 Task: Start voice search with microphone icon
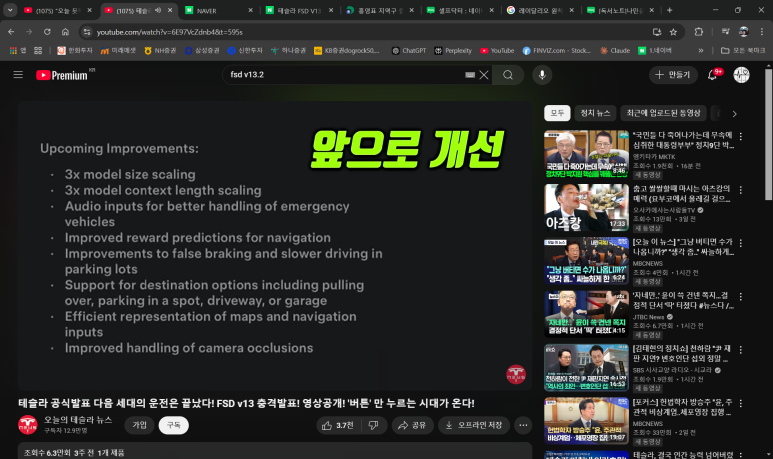coord(542,75)
